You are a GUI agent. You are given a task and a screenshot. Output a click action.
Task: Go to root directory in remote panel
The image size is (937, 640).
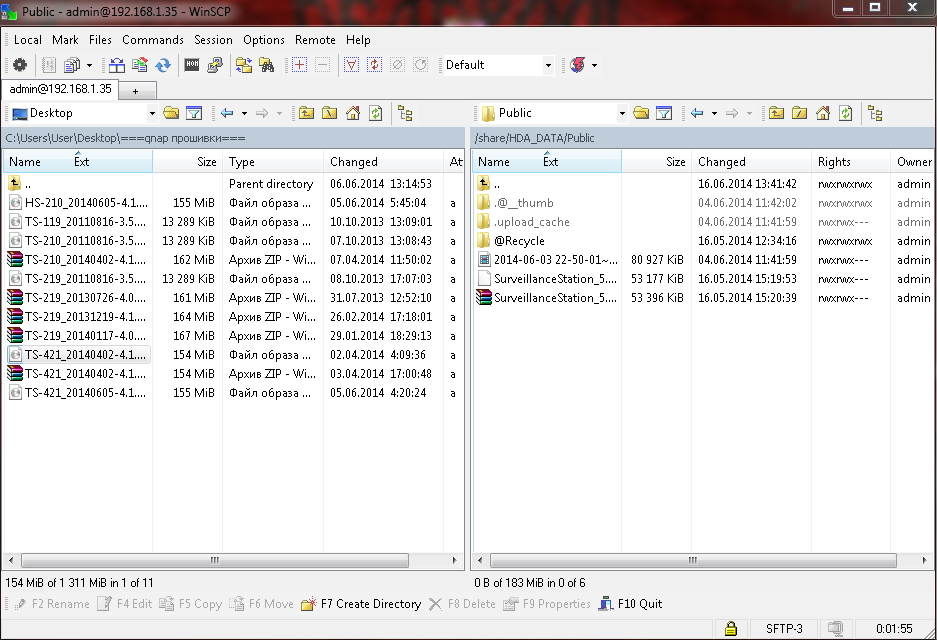(x=799, y=113)
